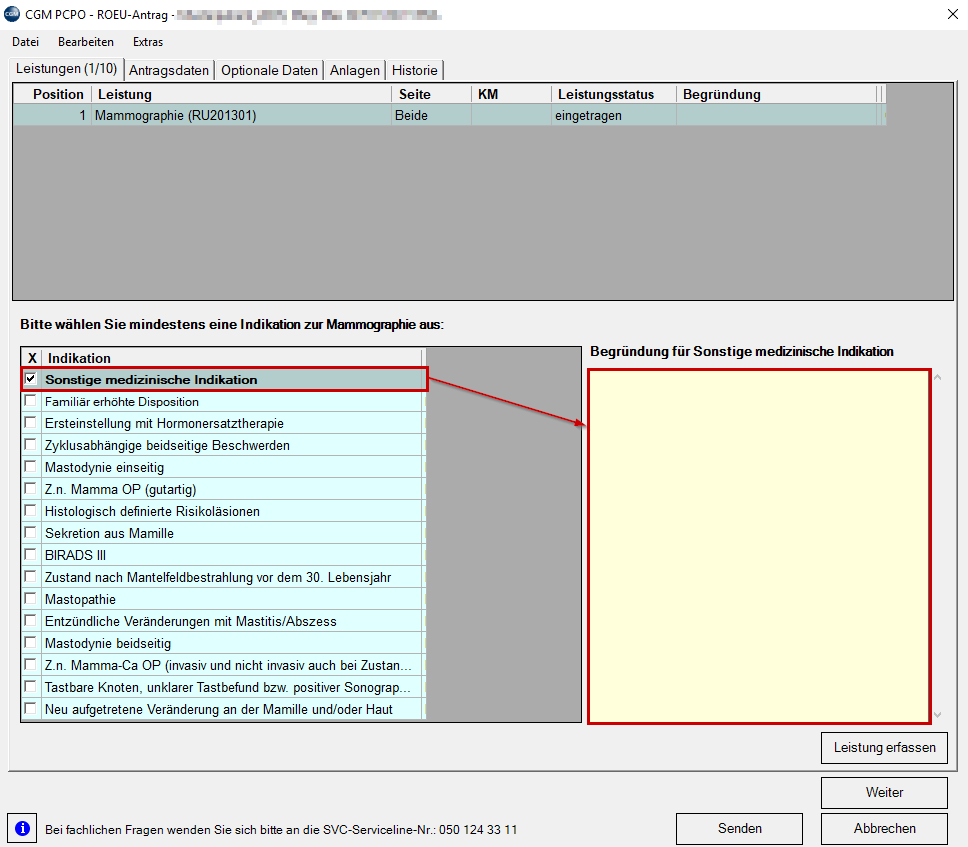Check Zustand nach Mantelfeldbestrahlung checkbox
Screen dimensions: 968x847
point(30,577)
